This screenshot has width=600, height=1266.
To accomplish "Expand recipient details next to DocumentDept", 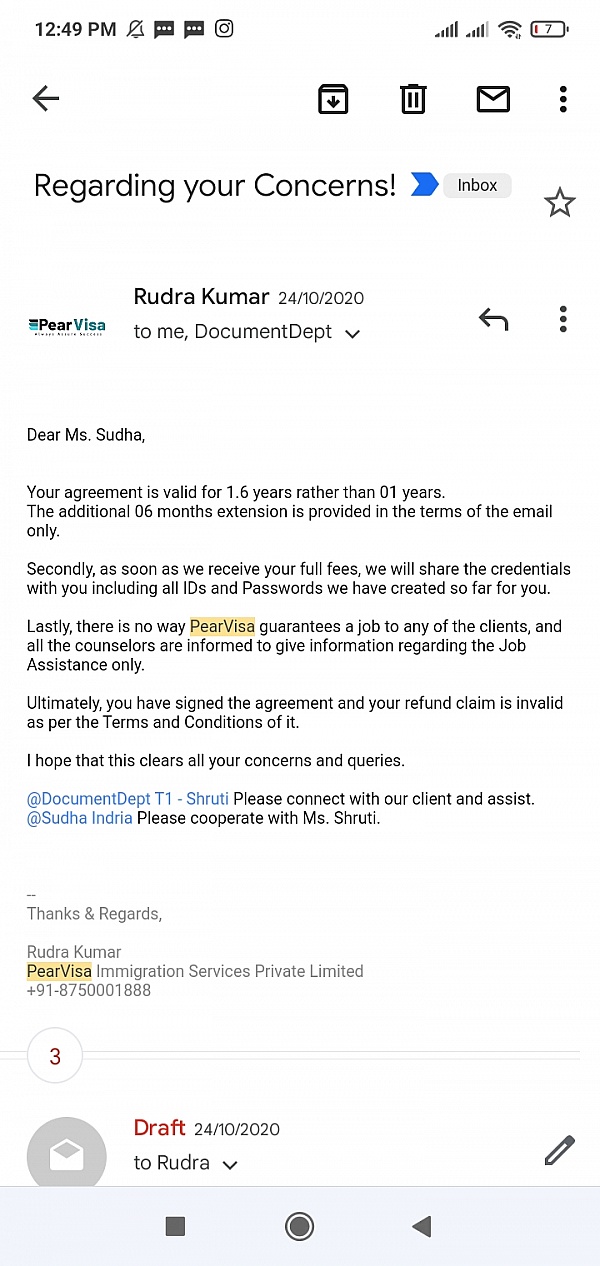I will pyautogui.click(x=352, y=334).
